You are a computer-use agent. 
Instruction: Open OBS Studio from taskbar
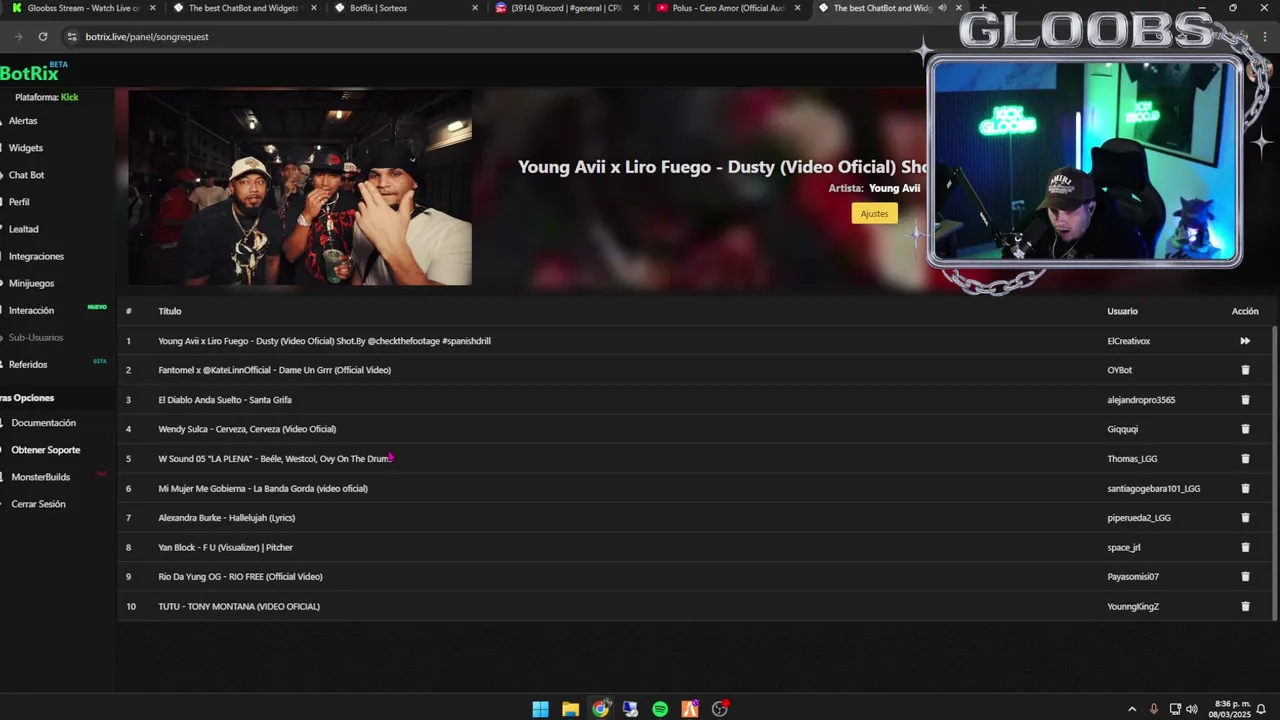coord(720,709)
